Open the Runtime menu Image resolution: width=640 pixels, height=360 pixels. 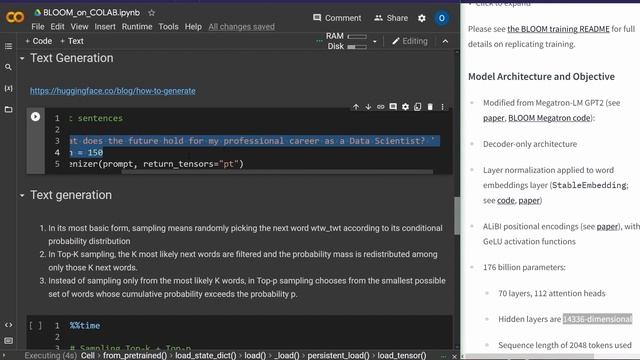137,27
